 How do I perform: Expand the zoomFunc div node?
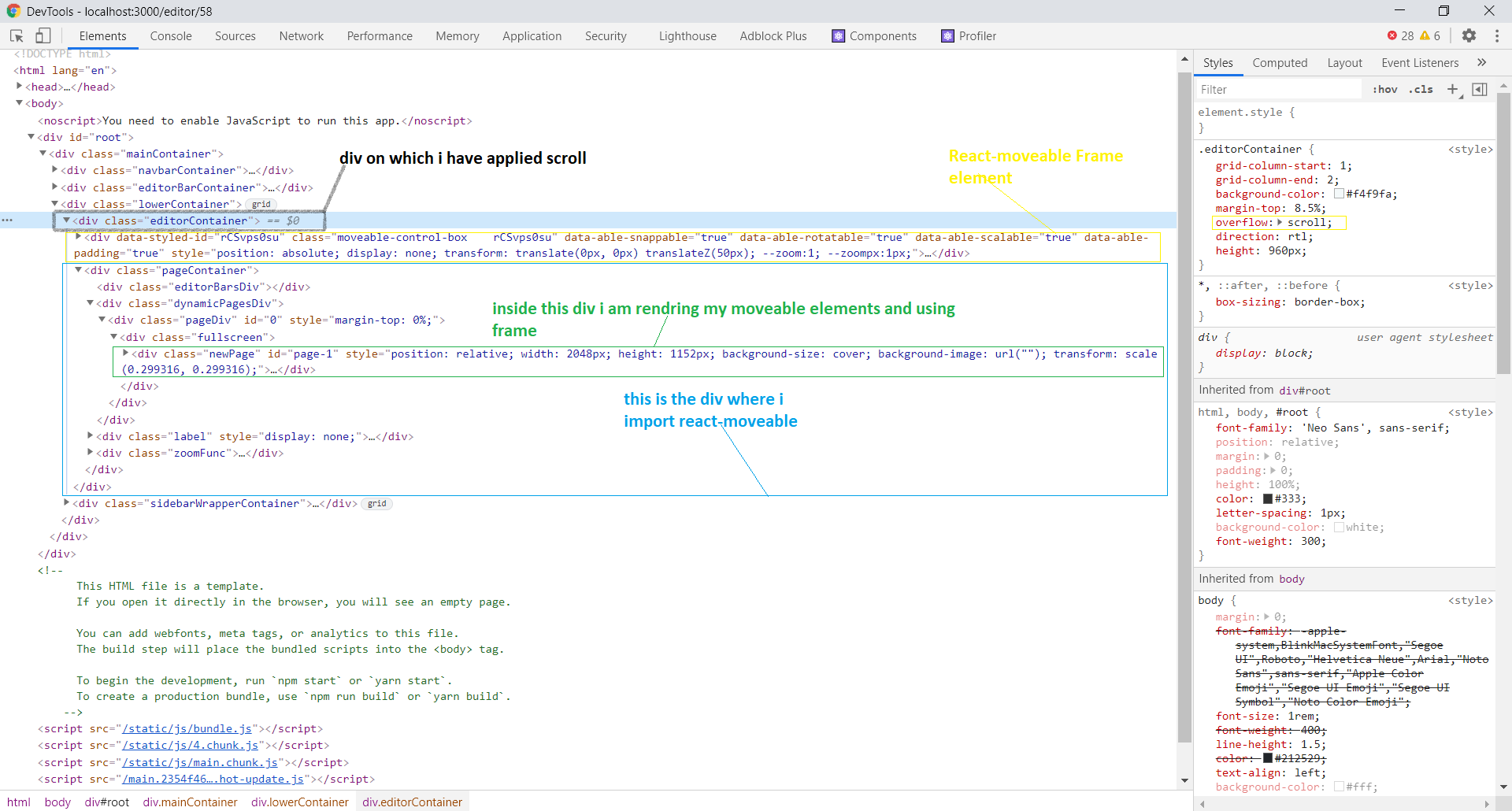pyautogui.click(x=90, y=453)
